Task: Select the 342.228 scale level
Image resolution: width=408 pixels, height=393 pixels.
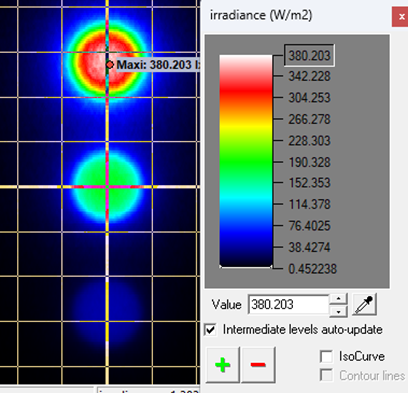Action: click(x=309, y=76)
